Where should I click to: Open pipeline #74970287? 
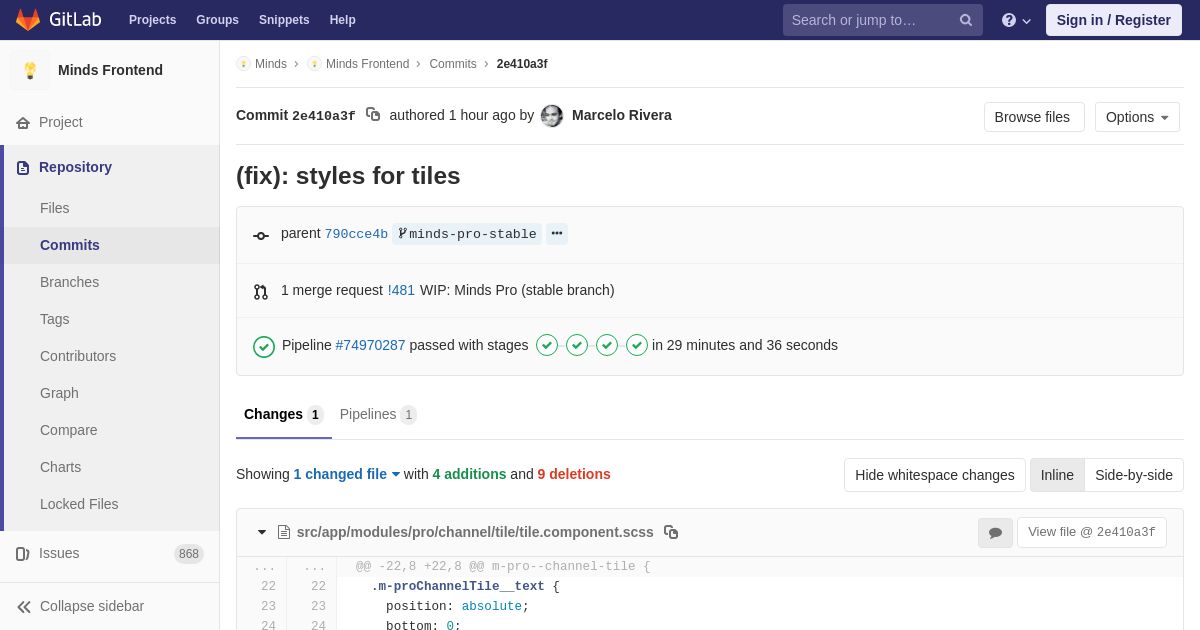tap(370, 345)
